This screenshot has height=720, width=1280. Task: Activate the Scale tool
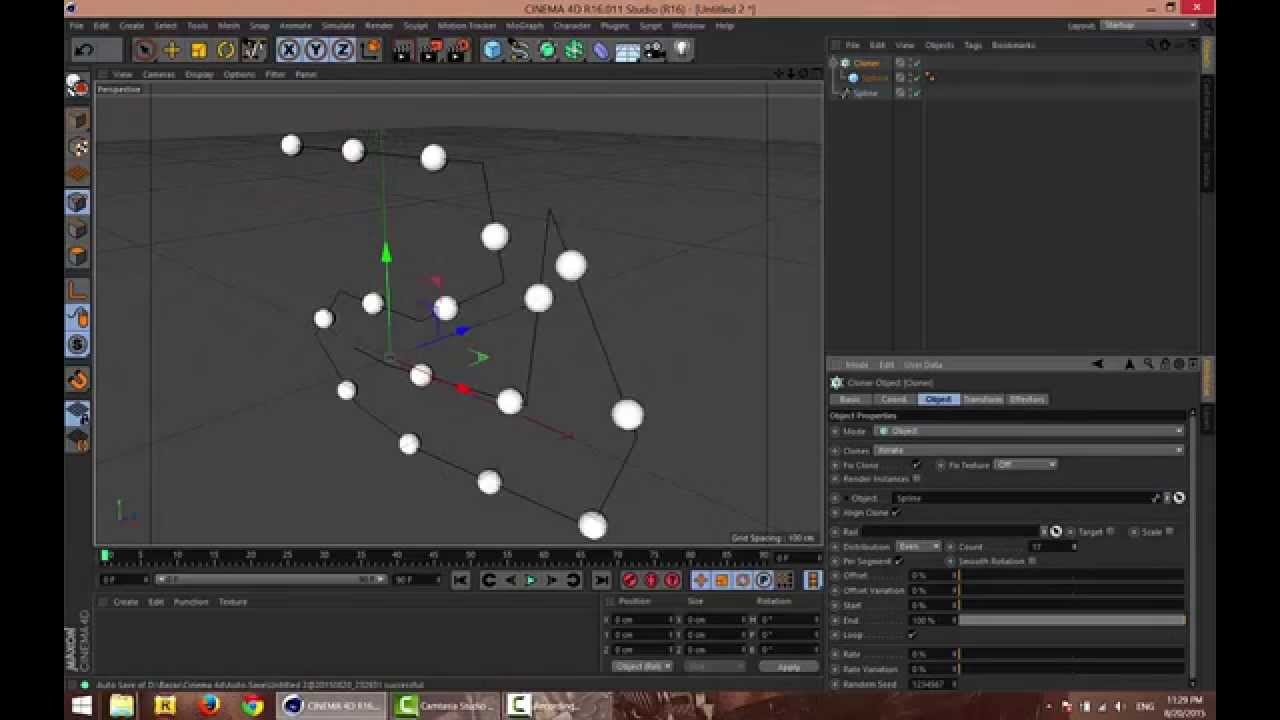(x=198, y=49)
